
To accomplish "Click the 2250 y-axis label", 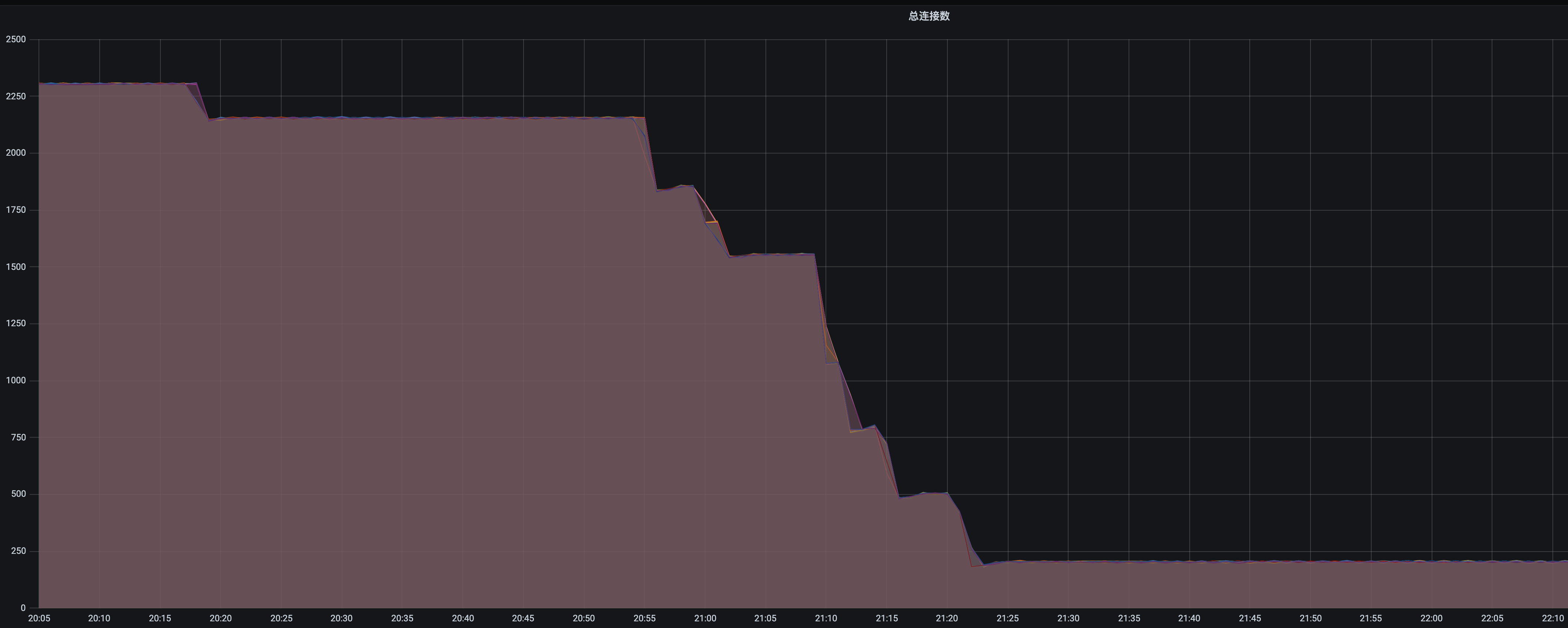I will click(x=16, y=96).
